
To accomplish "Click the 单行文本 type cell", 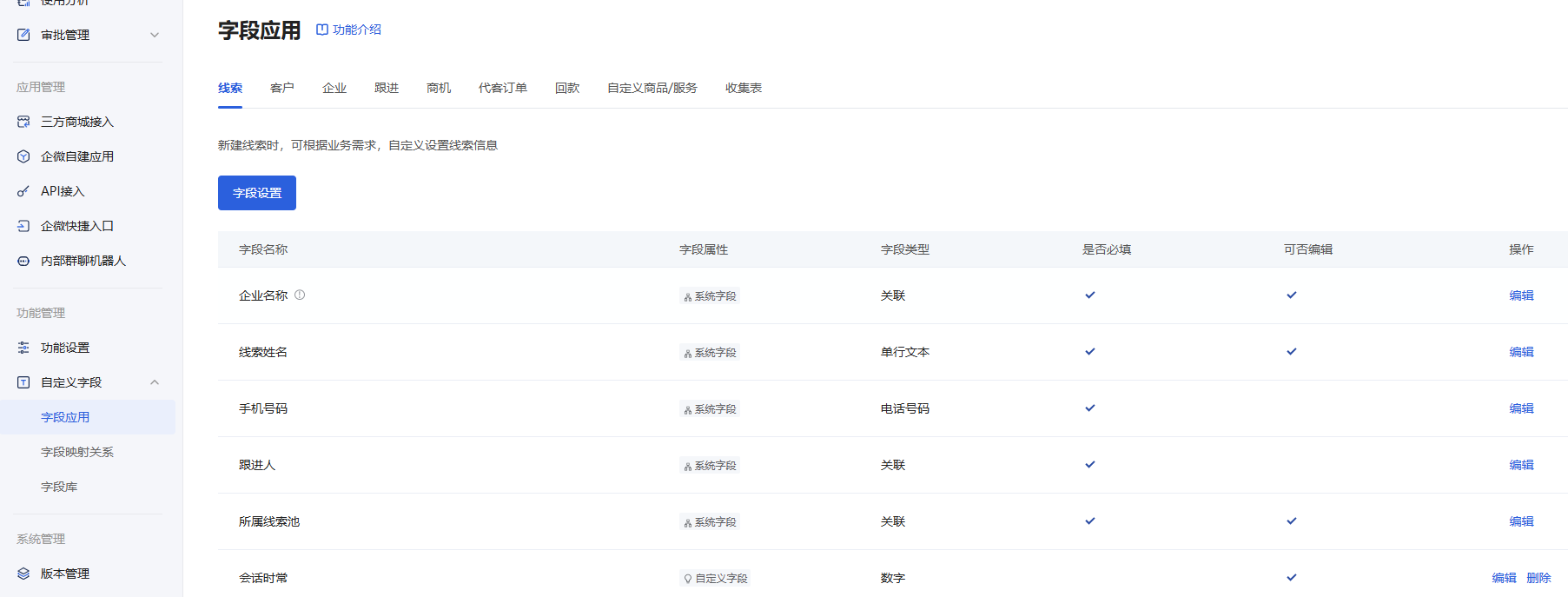I will click(x=905, y=352).
